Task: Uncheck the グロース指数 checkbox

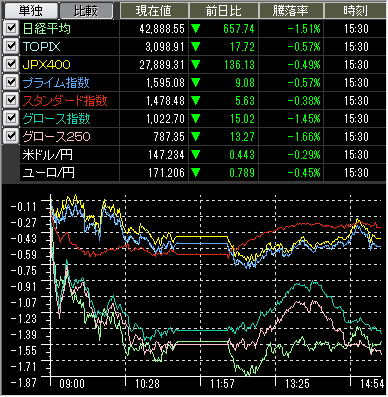Action: pyautogui.click(x=11, y=118)
